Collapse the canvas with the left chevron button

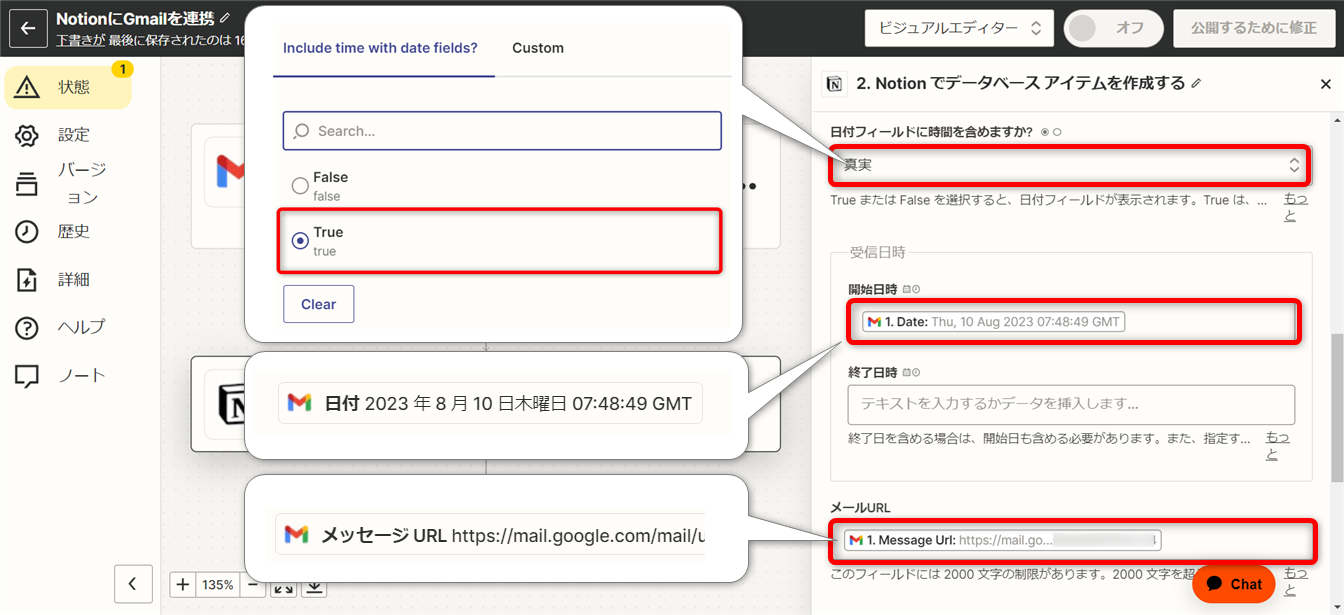tap(133, 584)
